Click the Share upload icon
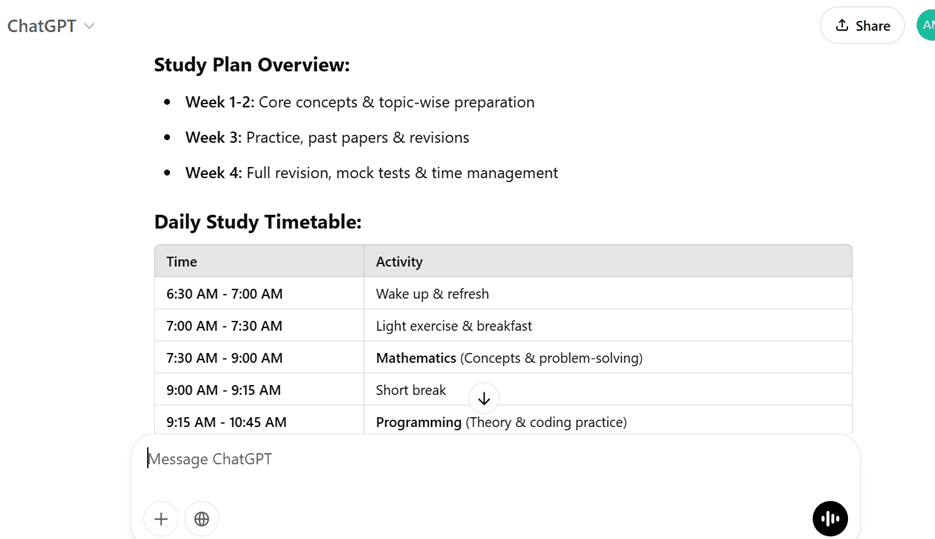 pos(842,25)
